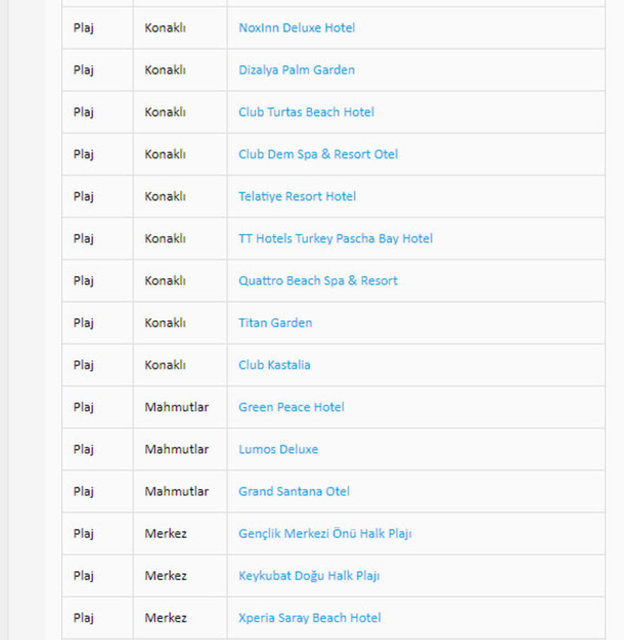Select the Plaj cell in NoxInn row
The height and width of the screenshot is (640, 624).
[x=83, y=28]
